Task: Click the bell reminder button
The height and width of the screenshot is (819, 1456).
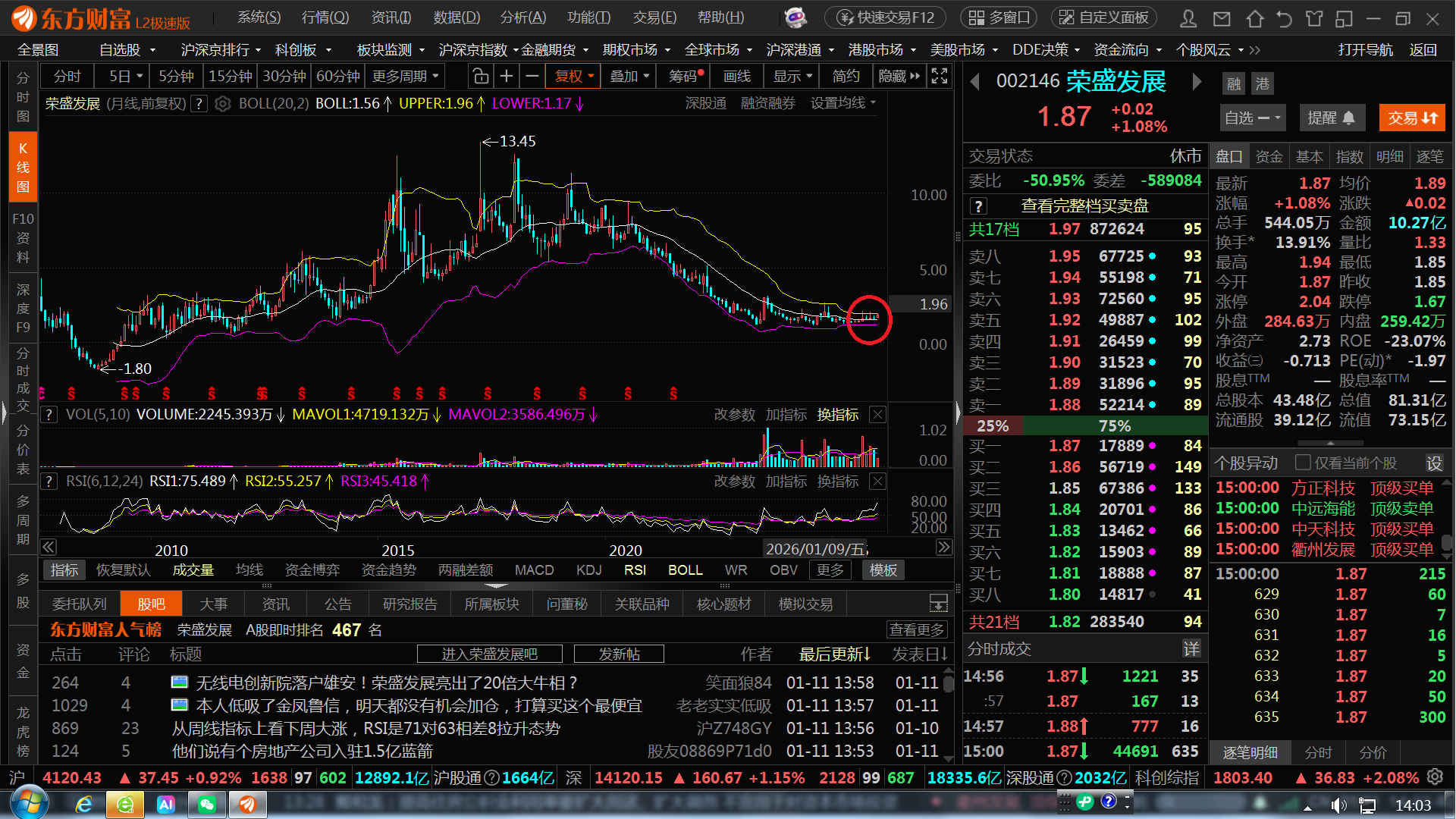Action: coord(1332,118)
